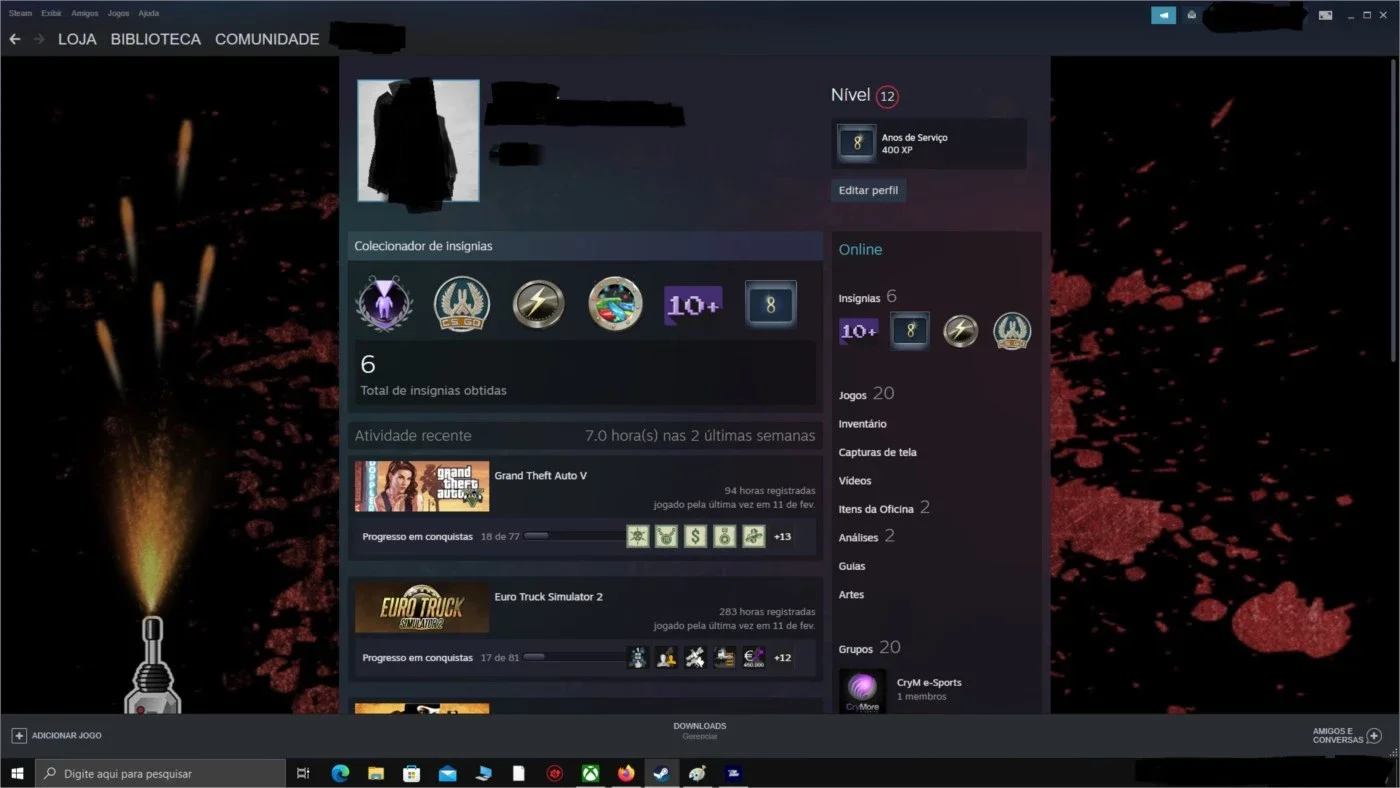This screenshot has width=1400, height=788.
Task: Open Xbox app from taskbar
Action: click(x=590, y=773)
